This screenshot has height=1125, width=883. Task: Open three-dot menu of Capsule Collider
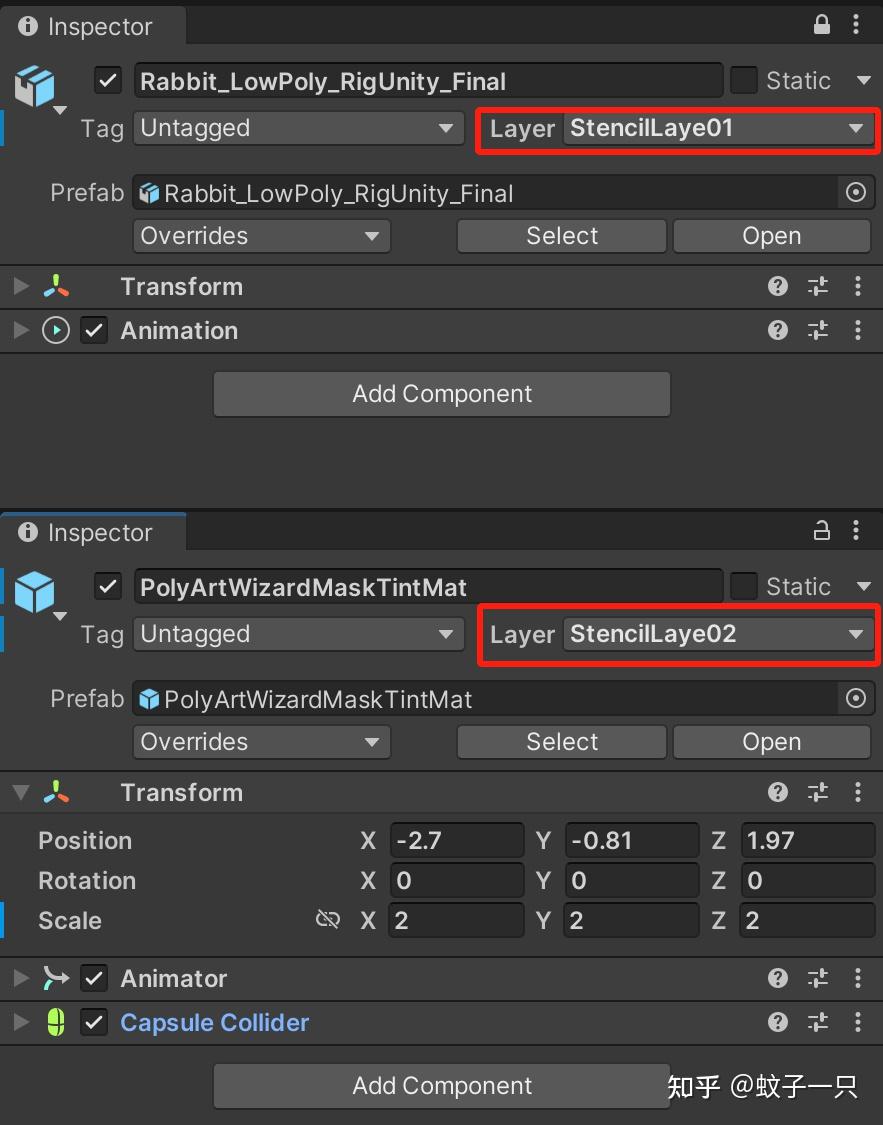[858, 1022]
